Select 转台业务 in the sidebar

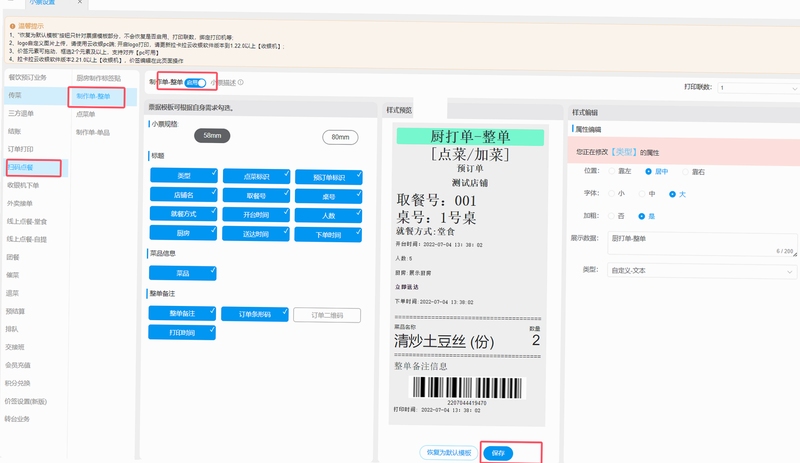[17, 419]
